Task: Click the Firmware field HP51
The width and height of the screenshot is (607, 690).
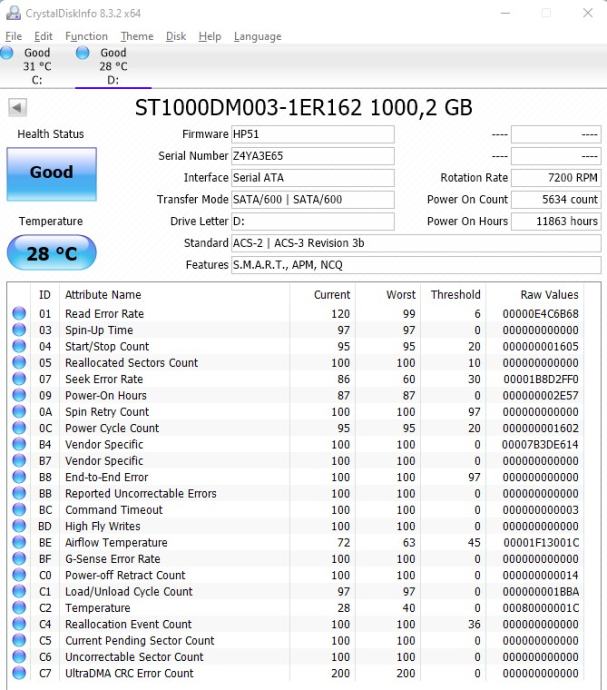Action: coord(313,134)
